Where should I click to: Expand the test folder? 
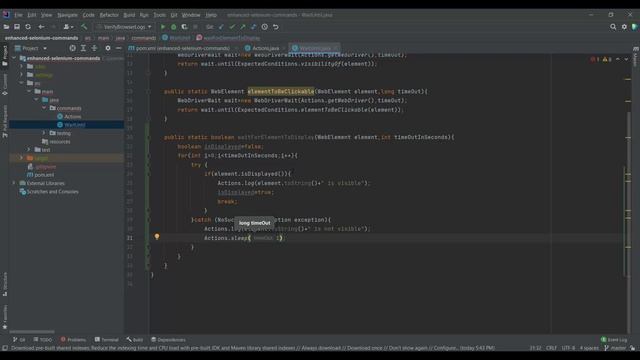pyautogui.click(x=29, y=150)
